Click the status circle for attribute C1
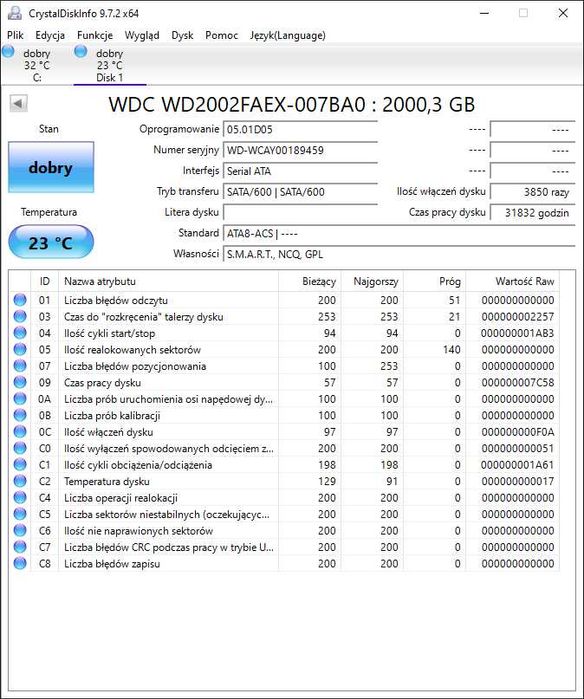 20,465
